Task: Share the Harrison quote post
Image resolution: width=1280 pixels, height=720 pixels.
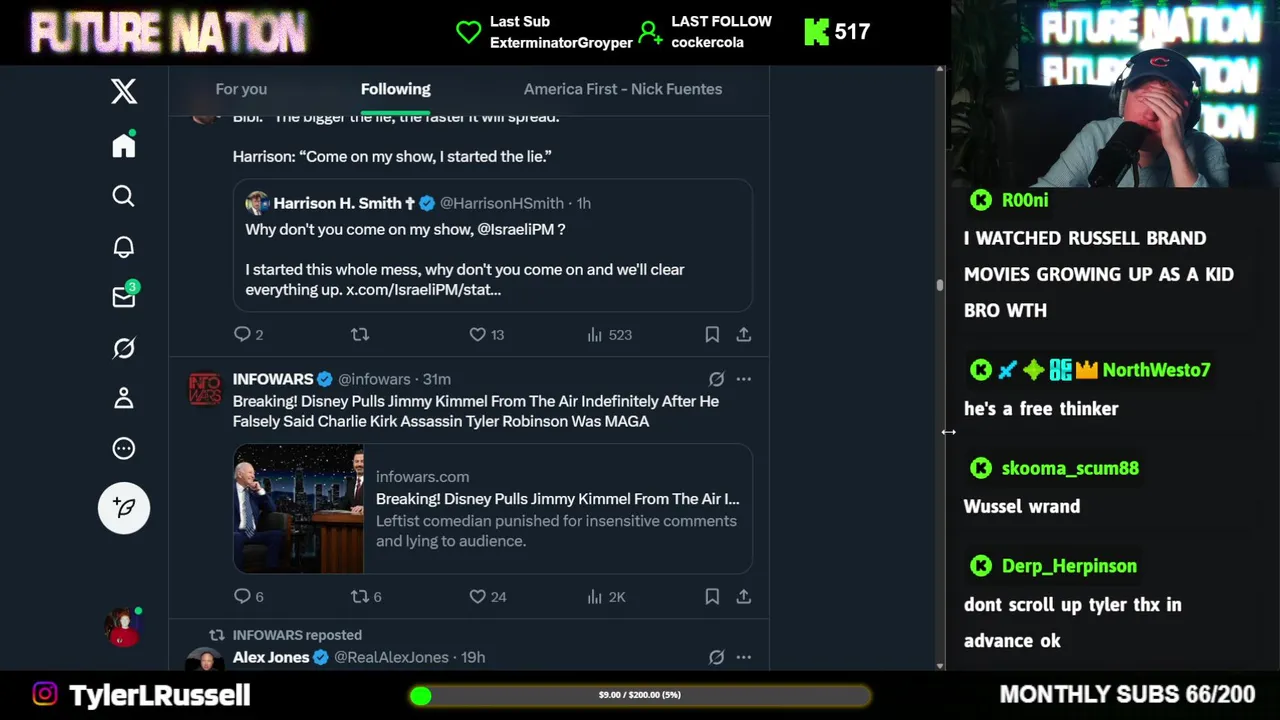Action: click(x=744, y=334)
